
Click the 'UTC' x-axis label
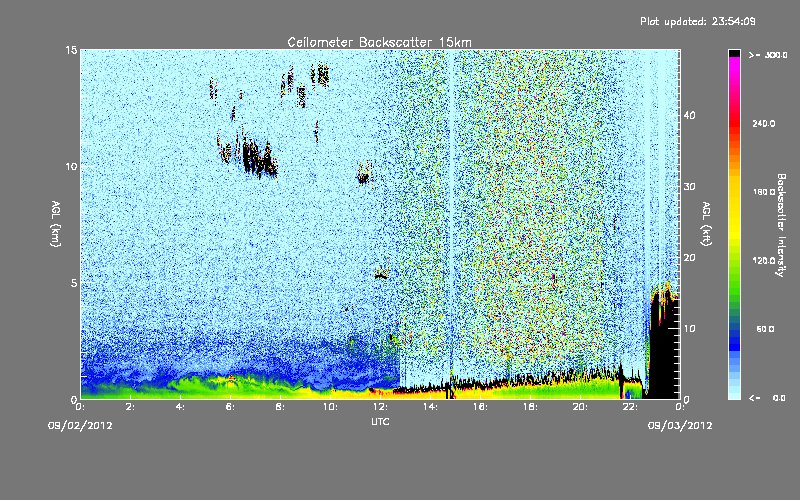click(x=380, y=421)
